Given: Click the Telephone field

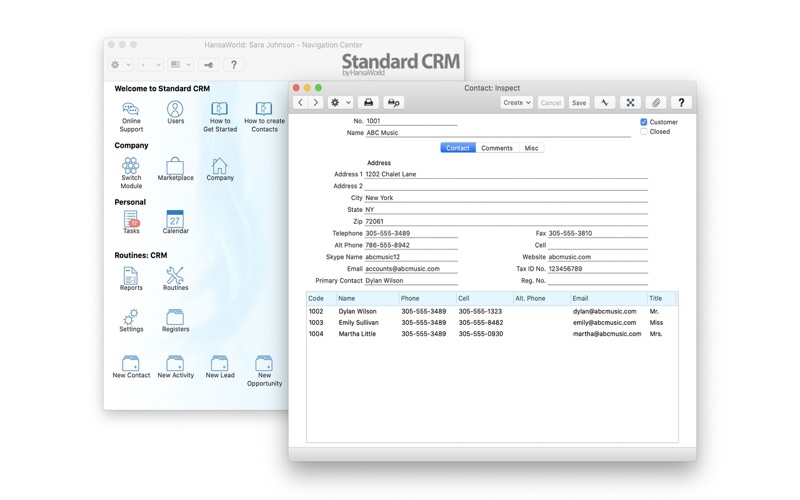Looking at the screenshot, I should pos(411,233).
